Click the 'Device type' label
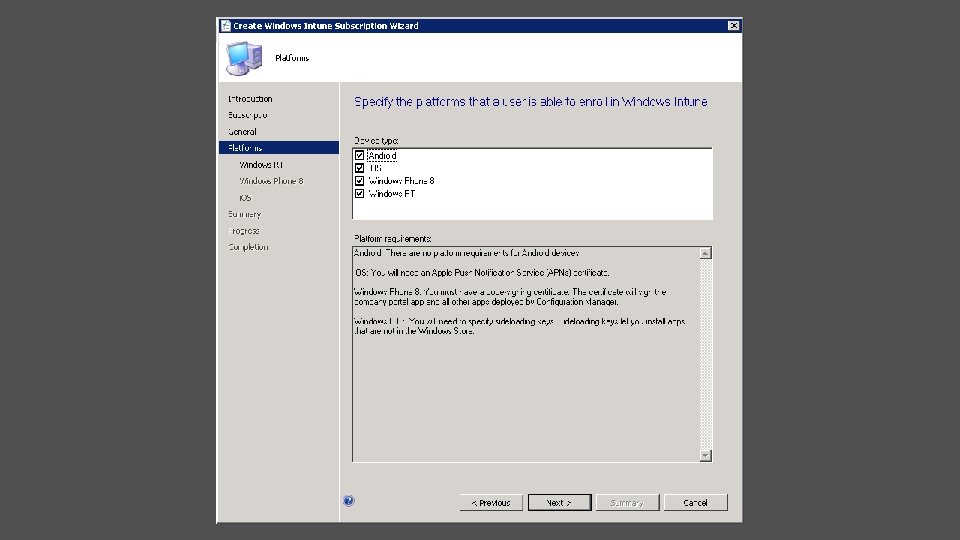Image resolution: width=960 pixels, height=540 pixels. pos(376,141)
